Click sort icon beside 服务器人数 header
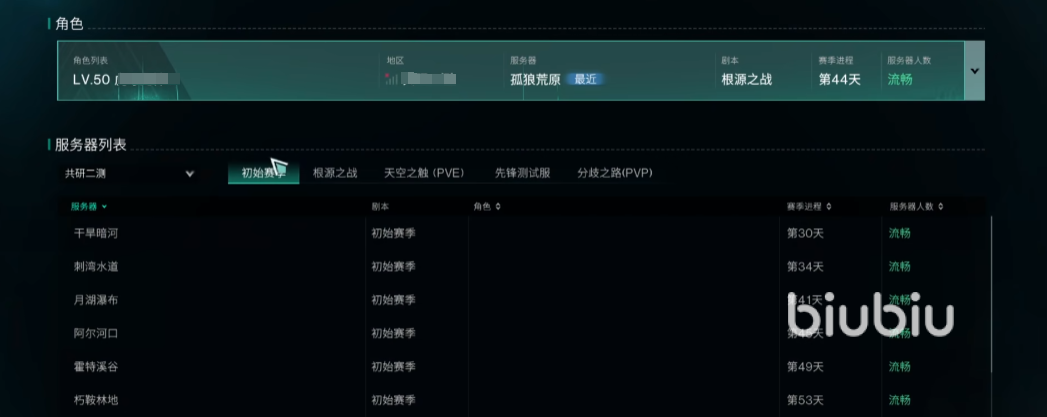Image resolution: width=1047 pixels, height=417 pixels. (942, 207)
